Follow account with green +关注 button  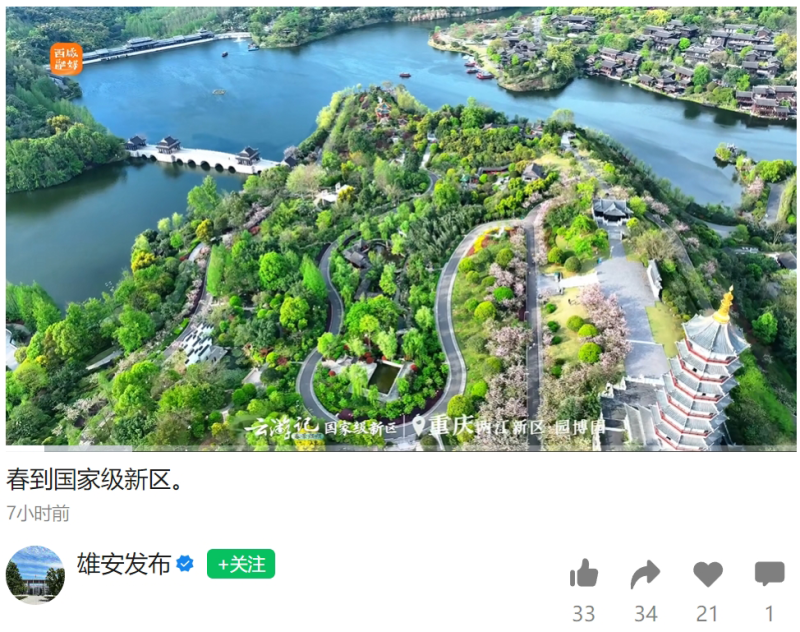pyautogui.click(x=241, y=564)
